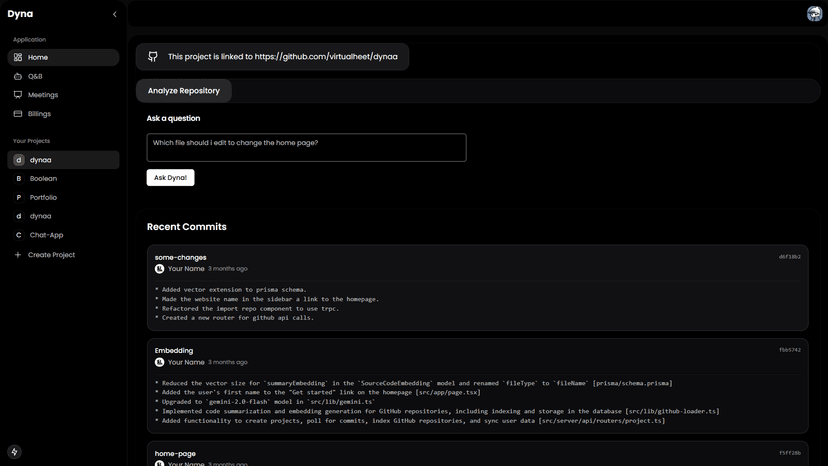Click 'Refactored the import repo component' line
The image size is (828, 466).
247,309
